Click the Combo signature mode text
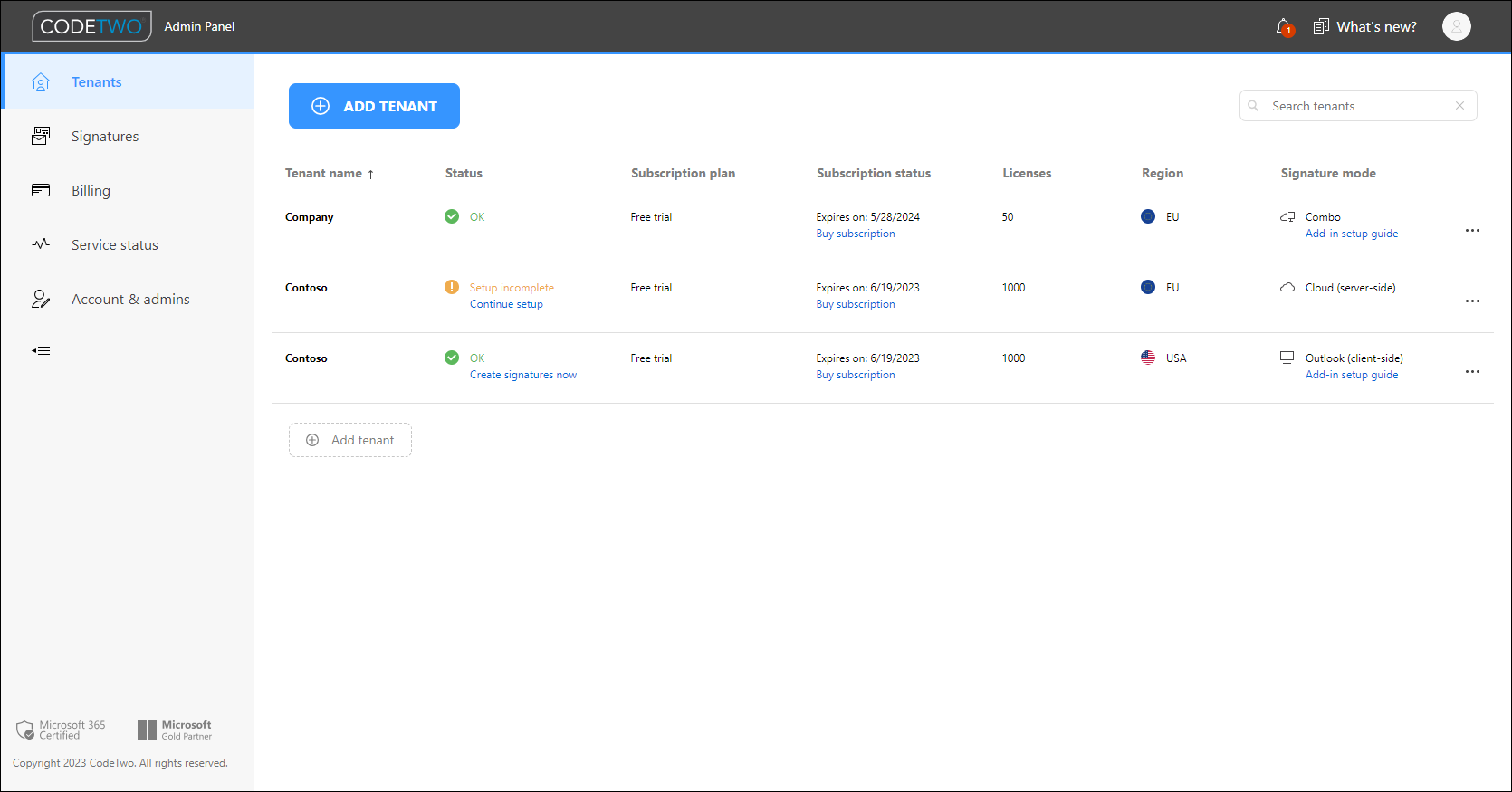1512x792 pixels. [x=1323, y=217]
